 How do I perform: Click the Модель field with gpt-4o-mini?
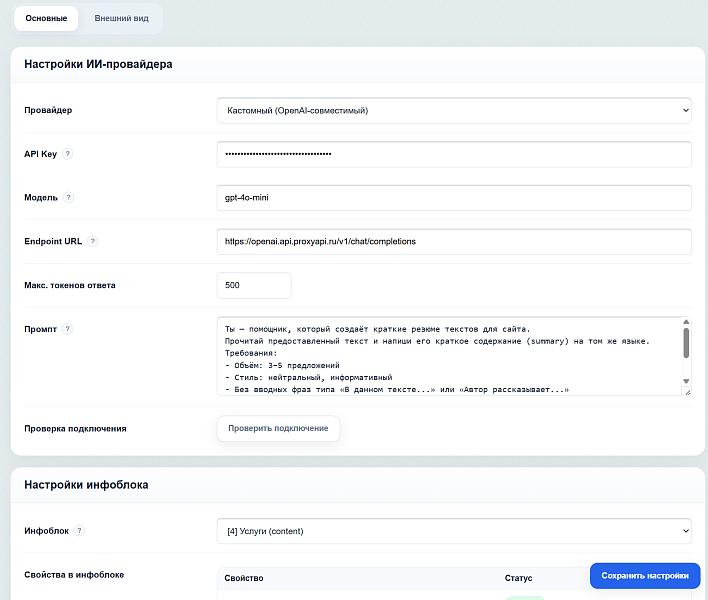coord(454,198)
